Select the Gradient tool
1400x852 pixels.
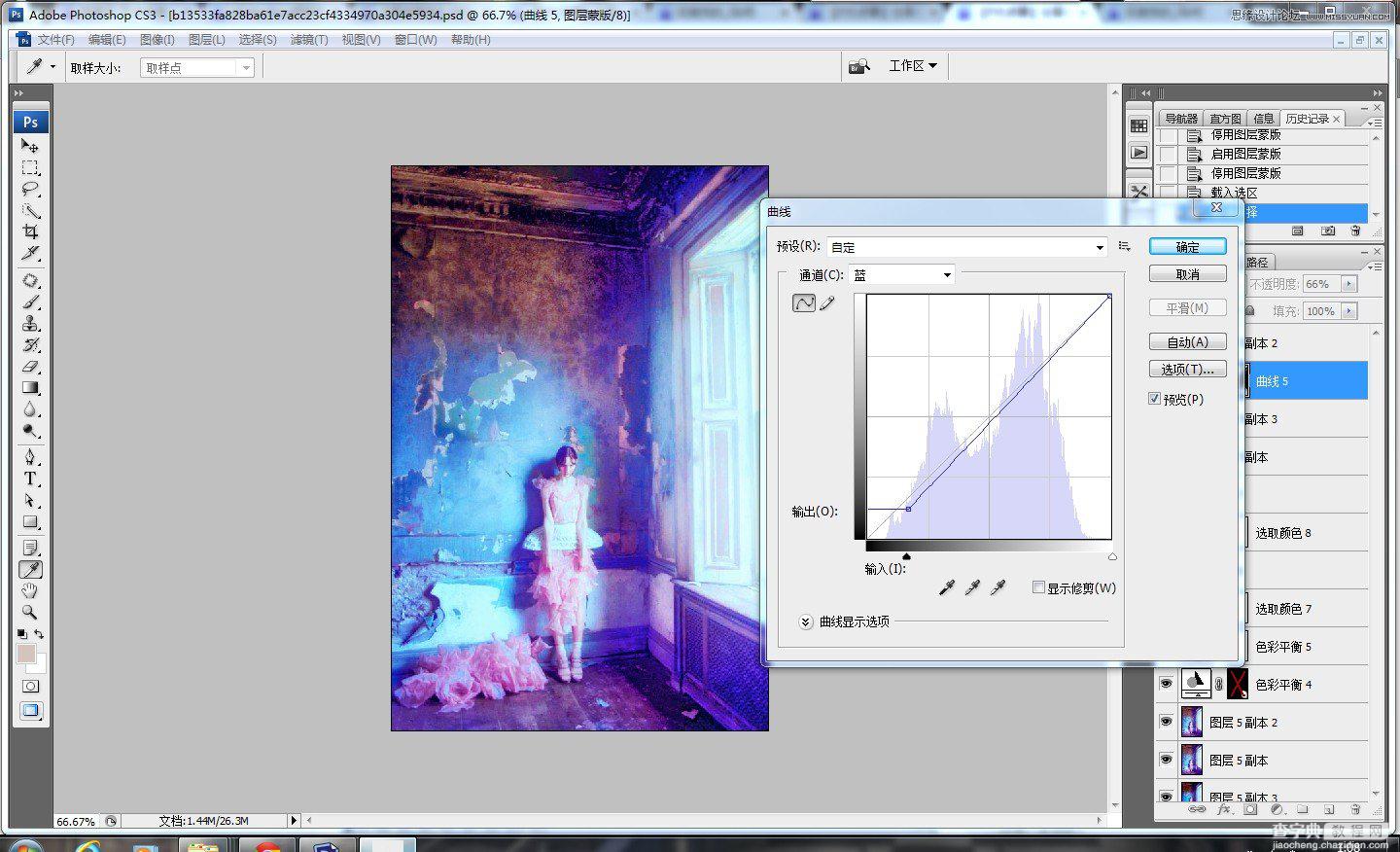click(x=30, y=388)
